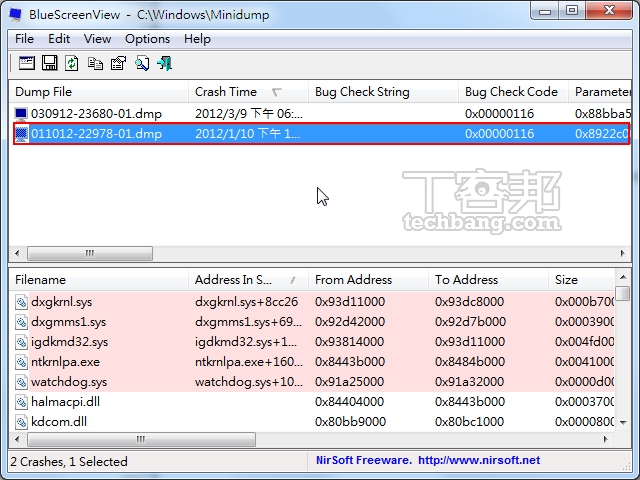Sort by Bug Check Code column
This screenshot has height=480, width=640.
(x=511, y=92)
